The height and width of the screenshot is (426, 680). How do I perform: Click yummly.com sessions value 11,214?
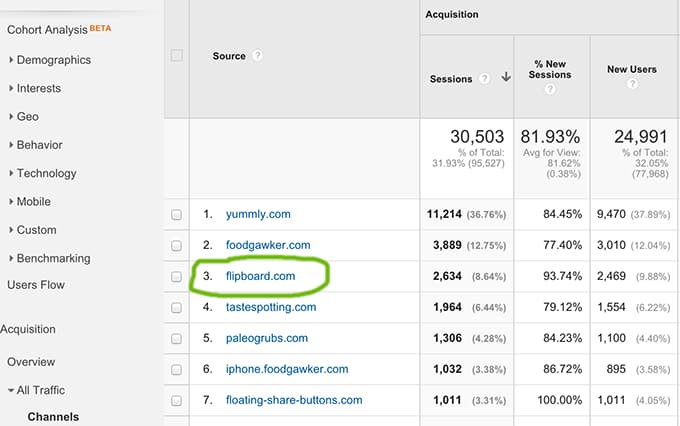[x=444, y=214]
